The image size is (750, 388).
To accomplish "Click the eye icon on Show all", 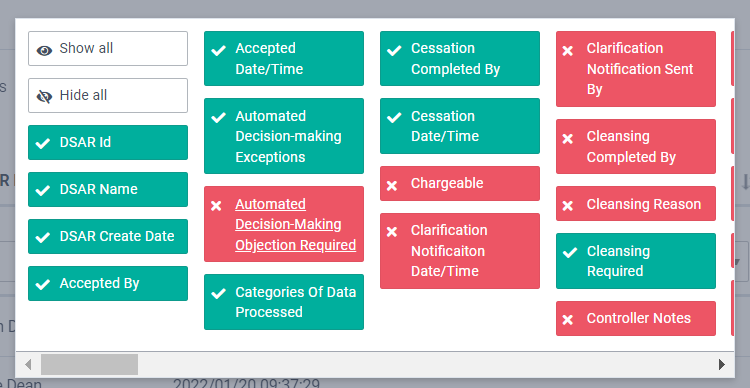I will pos(44,50).
